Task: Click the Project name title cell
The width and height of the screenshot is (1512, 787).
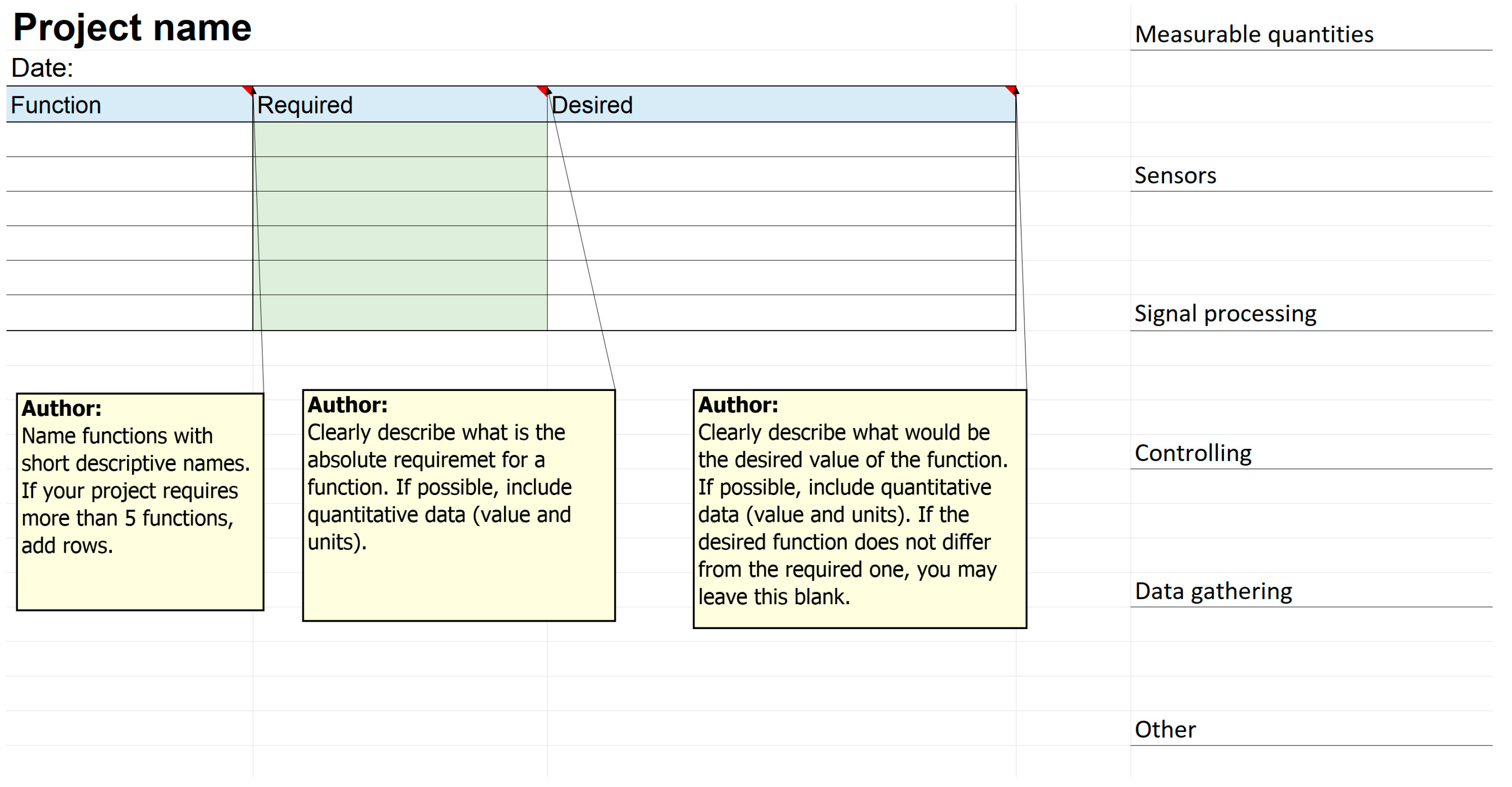Action: coord(133,28)
